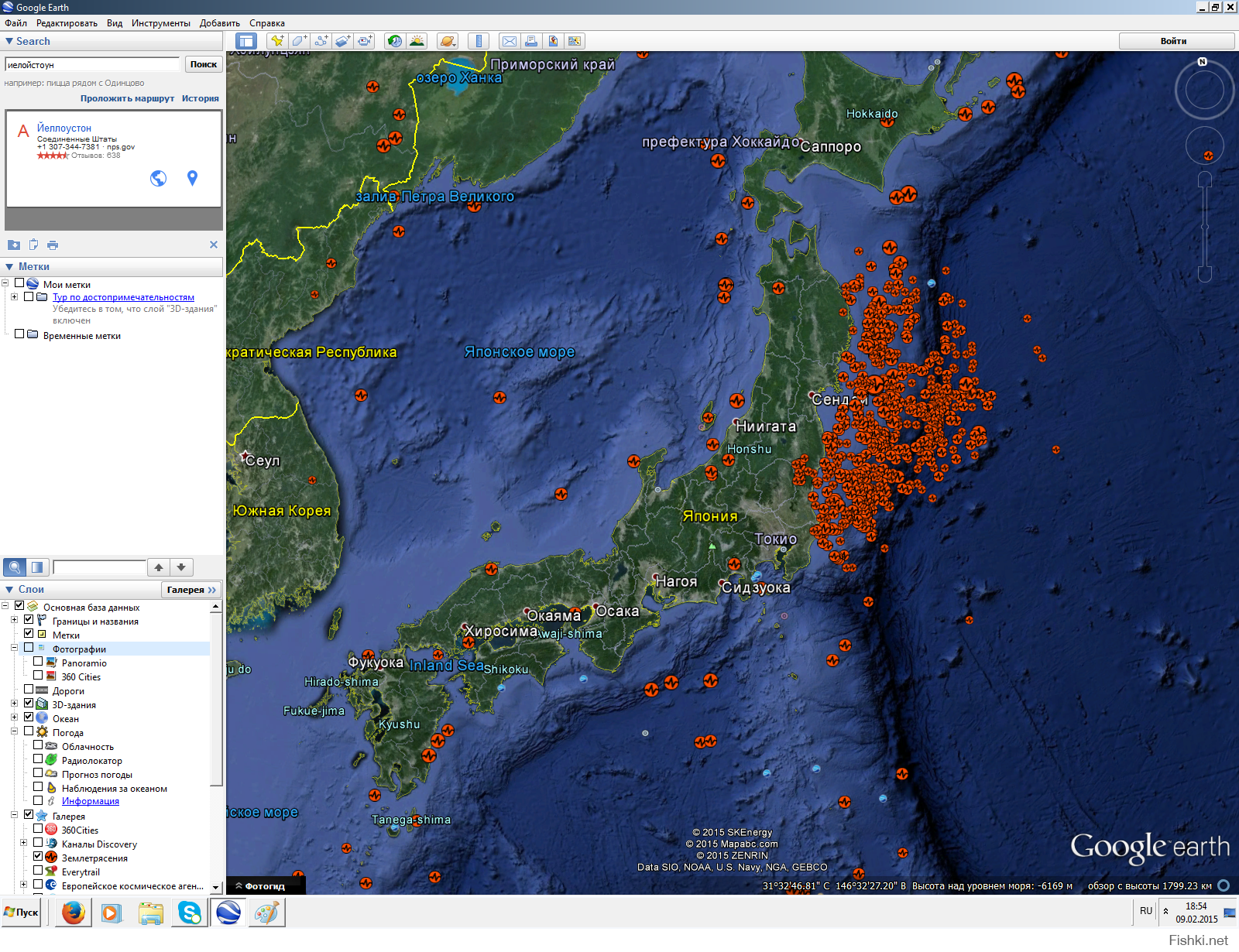Uncheck the Границы и названия layer
Image resolution: width=1239 pixels, height=952 pixels.
[x=29, y=620]
